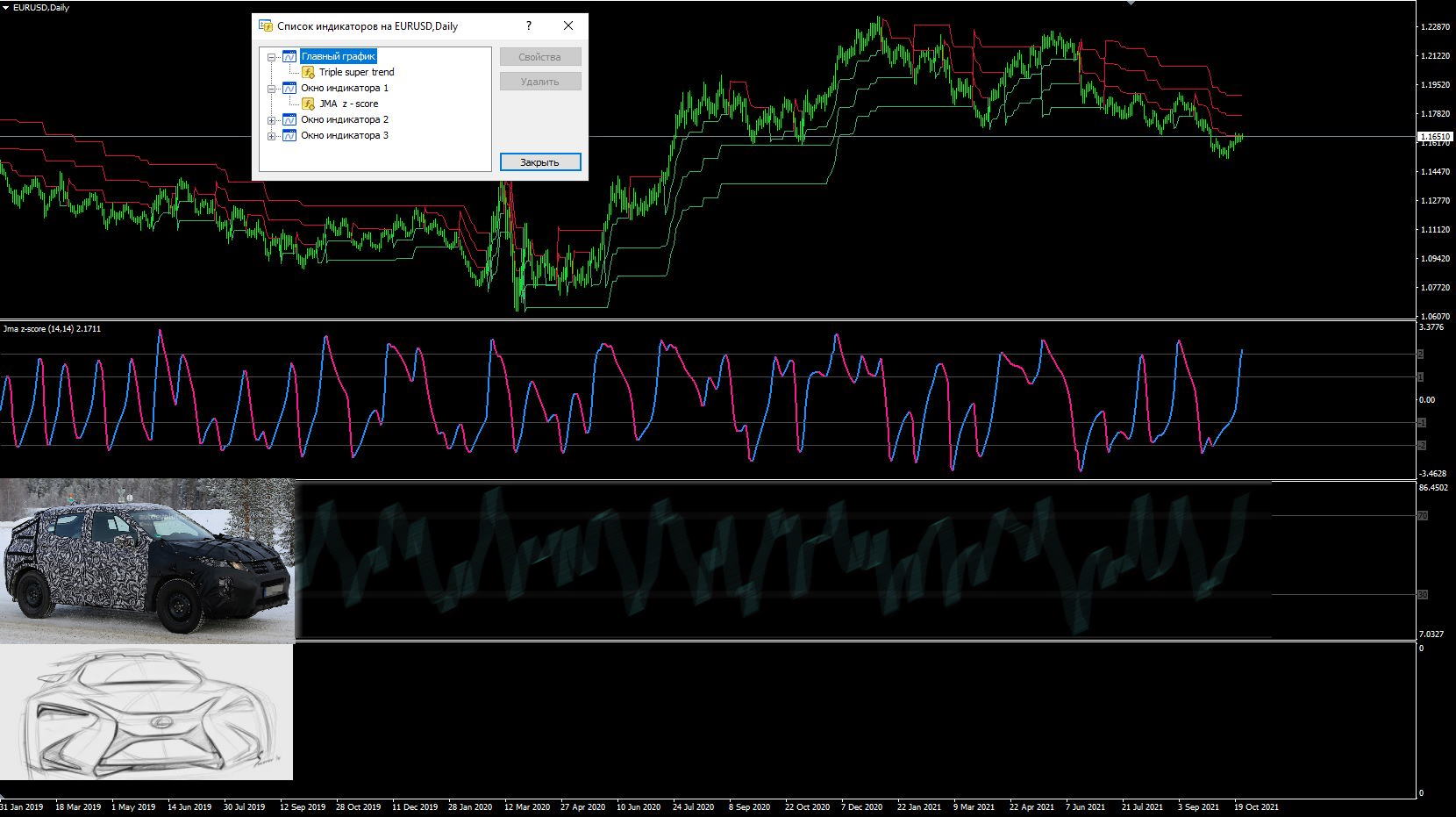
Task: Select JMA z - score in the list
Action: click(349, 104)
